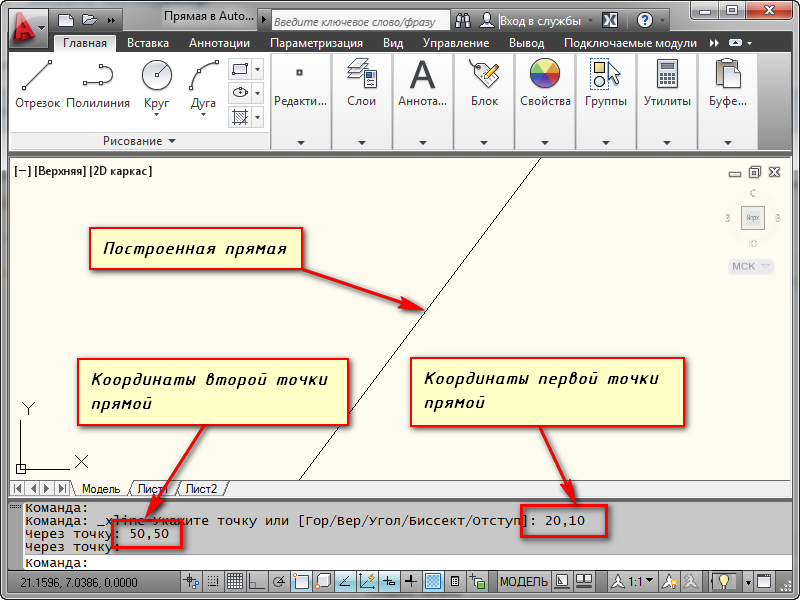Expand the Рисование panel

139,141
